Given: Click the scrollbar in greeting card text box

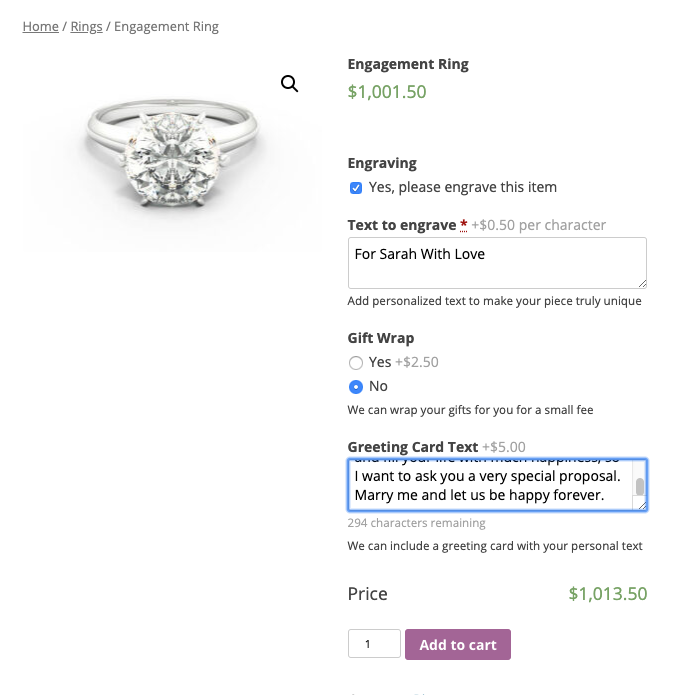Looking at the screenshot, I should click(639, 487).
